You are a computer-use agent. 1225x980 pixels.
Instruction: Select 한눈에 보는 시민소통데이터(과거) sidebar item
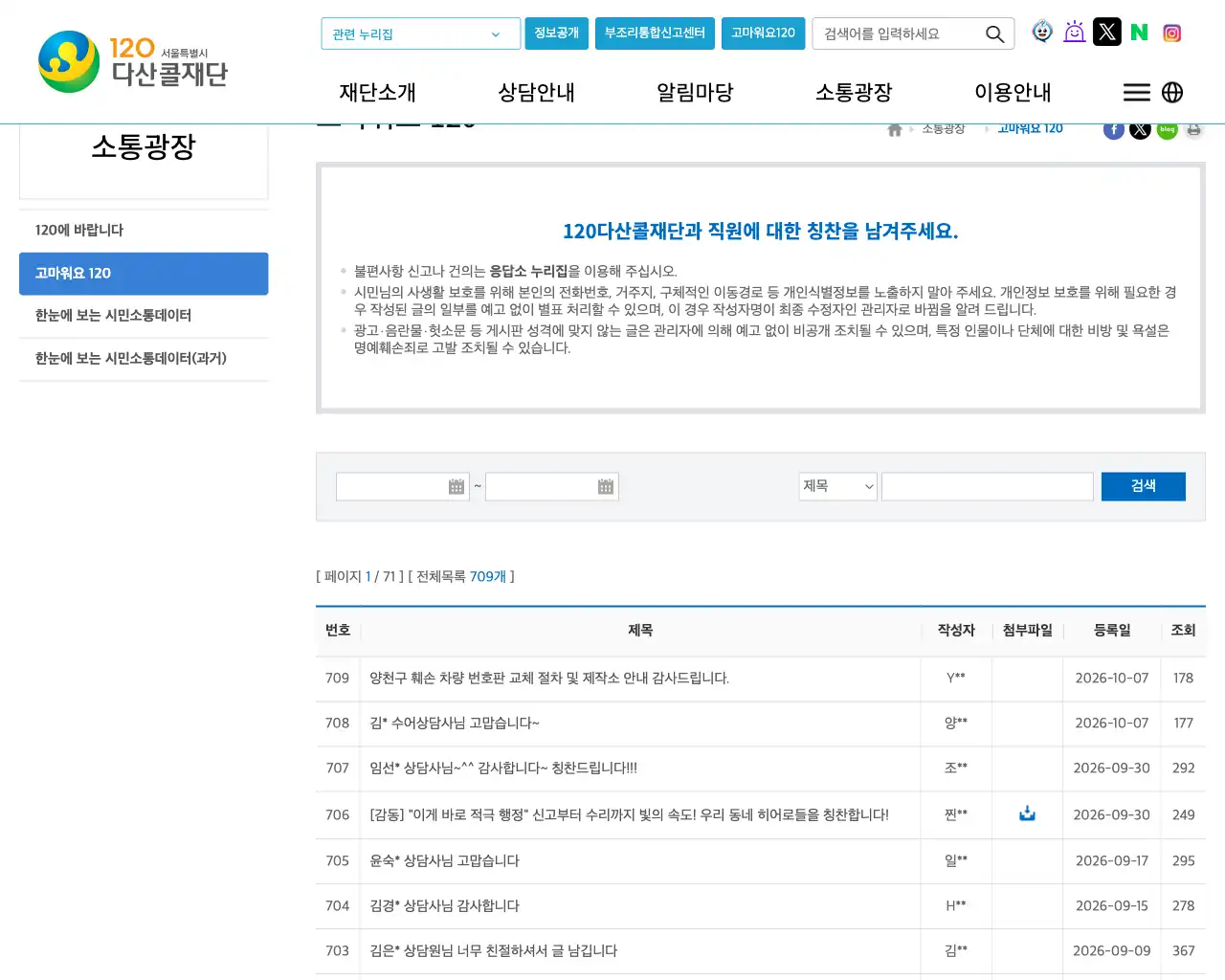click(x=144, y=359)
